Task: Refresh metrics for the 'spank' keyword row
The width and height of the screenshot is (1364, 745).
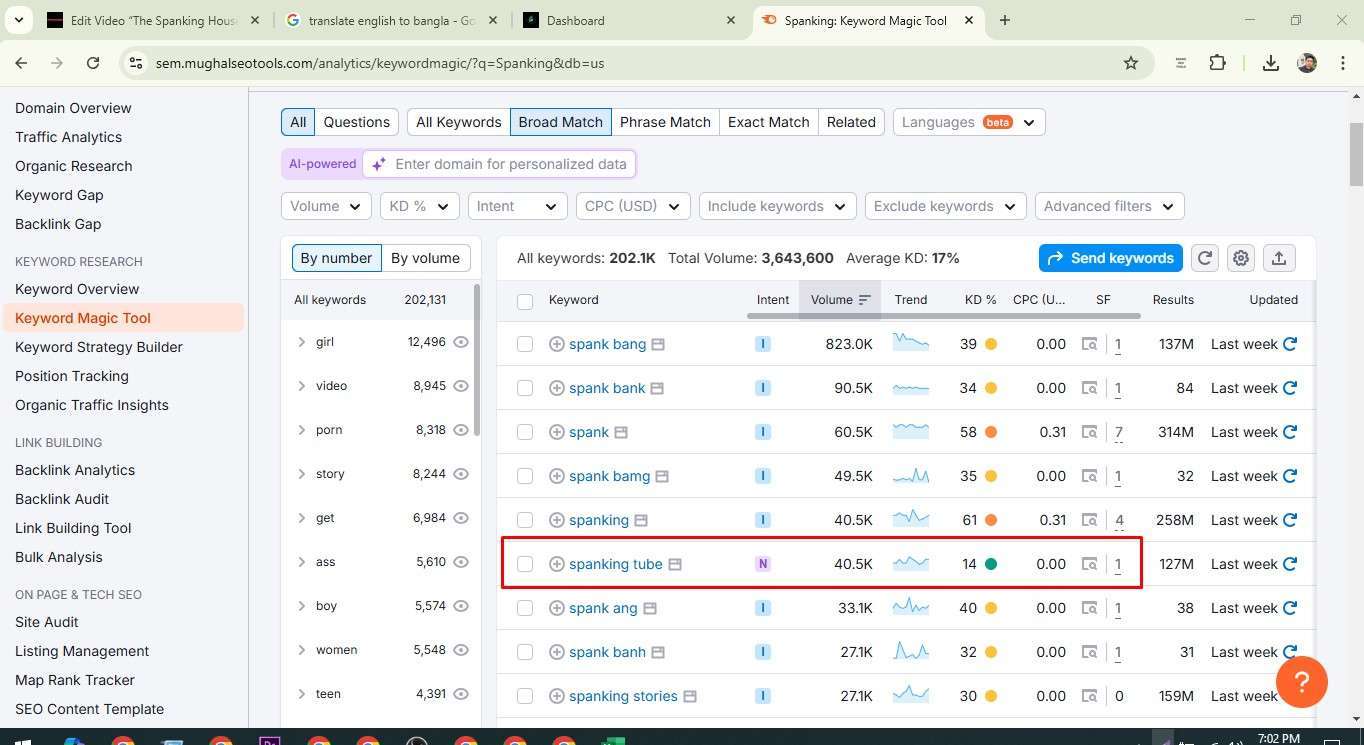Action: tap(1290, 432)
